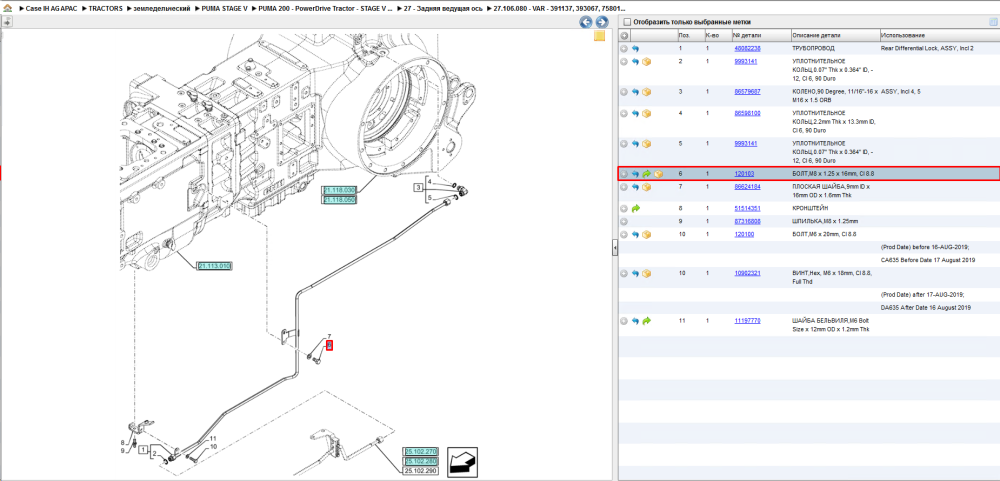The width and height of the screenshot is (1000, 481).
Task: Add part 48082238 using its plus icon
Action: coord(624,48)
